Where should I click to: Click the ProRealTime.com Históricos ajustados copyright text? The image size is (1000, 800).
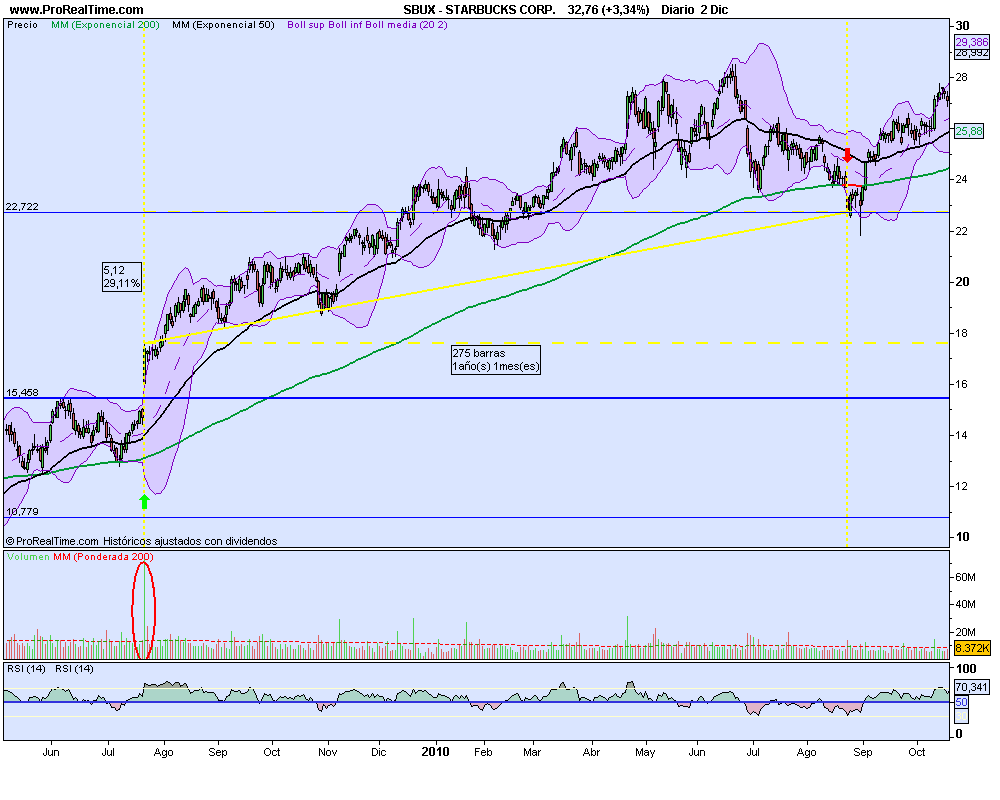142,541
